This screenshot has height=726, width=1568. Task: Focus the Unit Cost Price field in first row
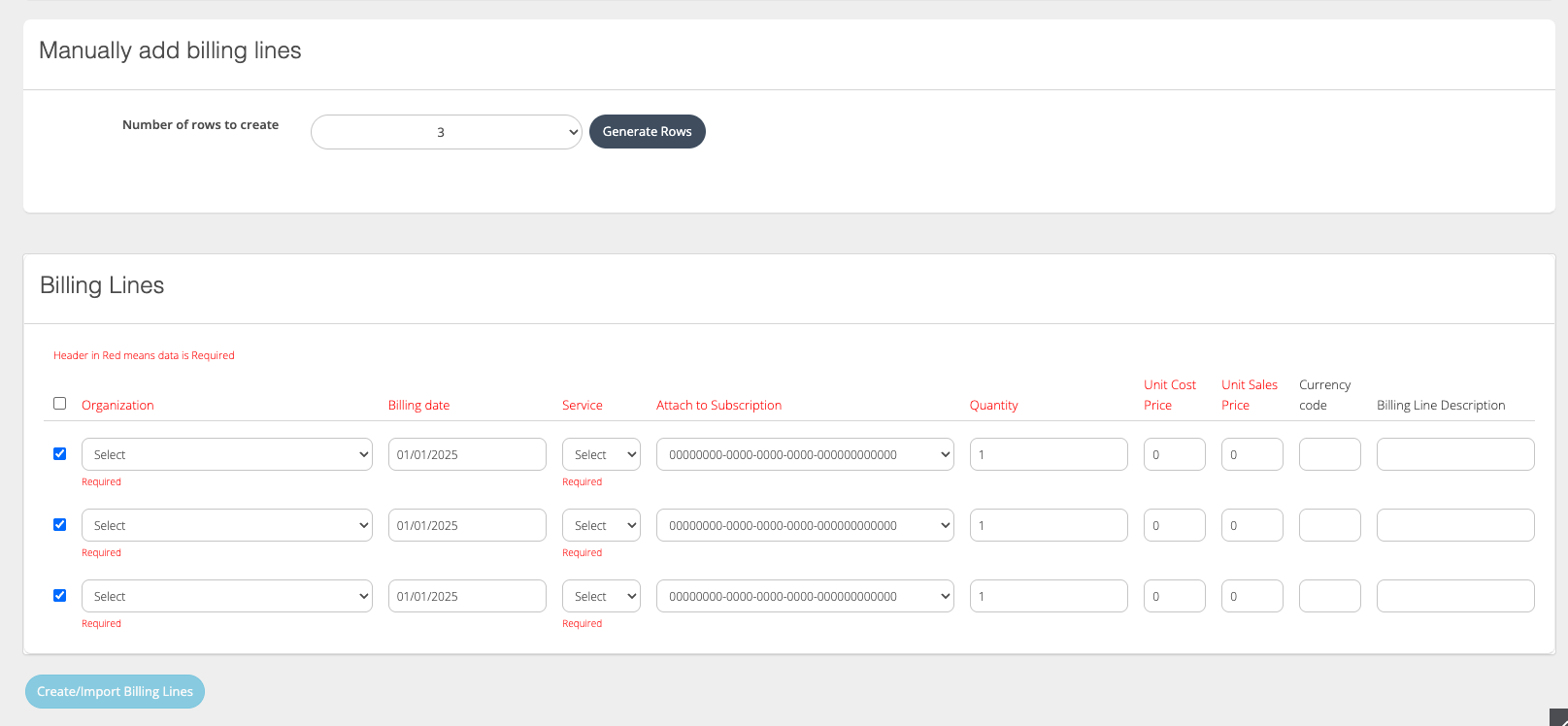(x=1174, y=454)
